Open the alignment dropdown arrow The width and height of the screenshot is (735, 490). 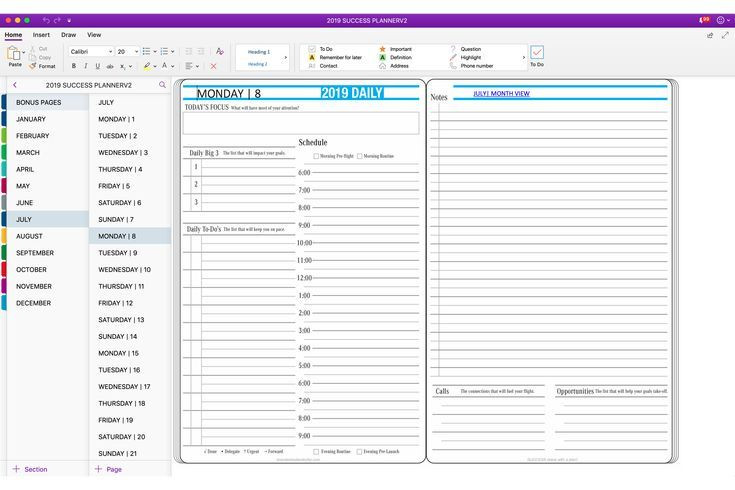(197, 67)
